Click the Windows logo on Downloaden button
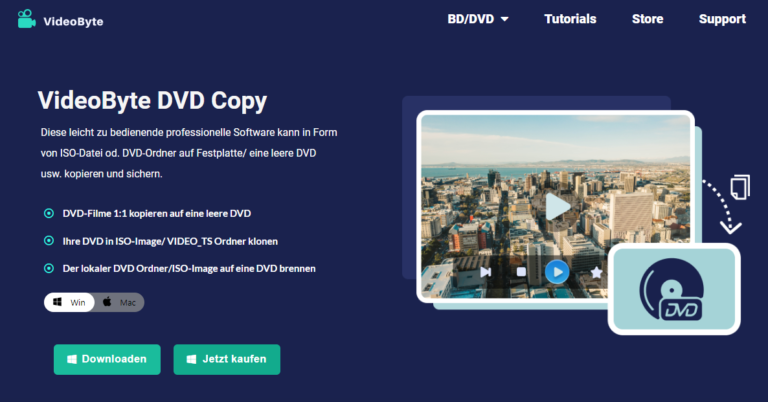The width and height of the screenshot is (768, 402). (72, 359)
